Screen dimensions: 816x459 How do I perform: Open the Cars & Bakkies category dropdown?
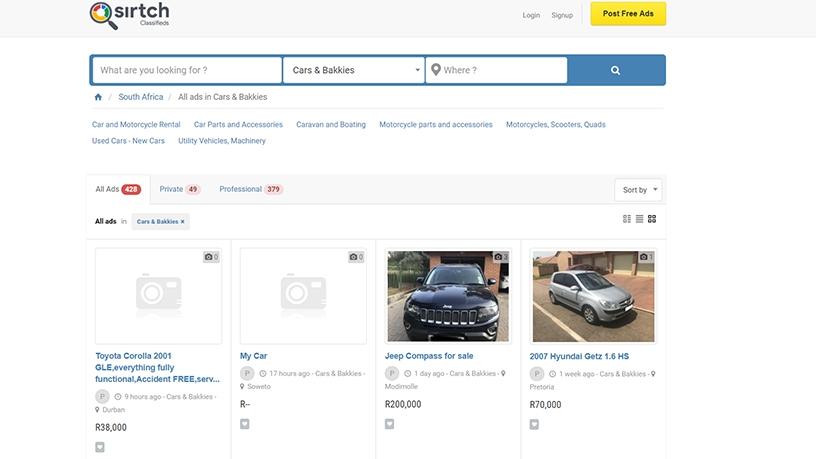pos(355,70)
